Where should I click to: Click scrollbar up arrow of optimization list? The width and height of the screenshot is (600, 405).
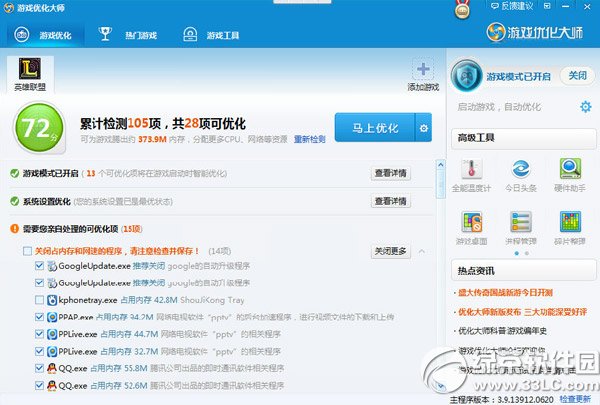pyautogui.click(x=440, y=165)
